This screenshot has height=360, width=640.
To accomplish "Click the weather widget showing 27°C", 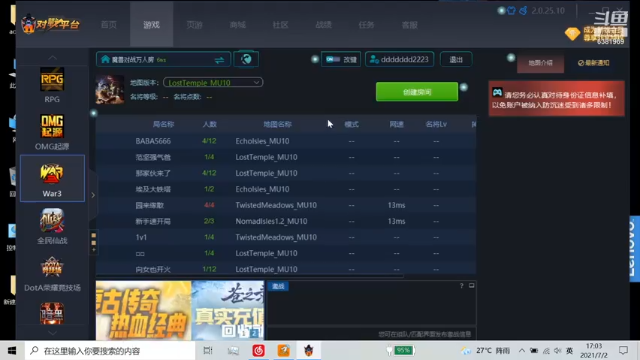I will tap(485, 351).
